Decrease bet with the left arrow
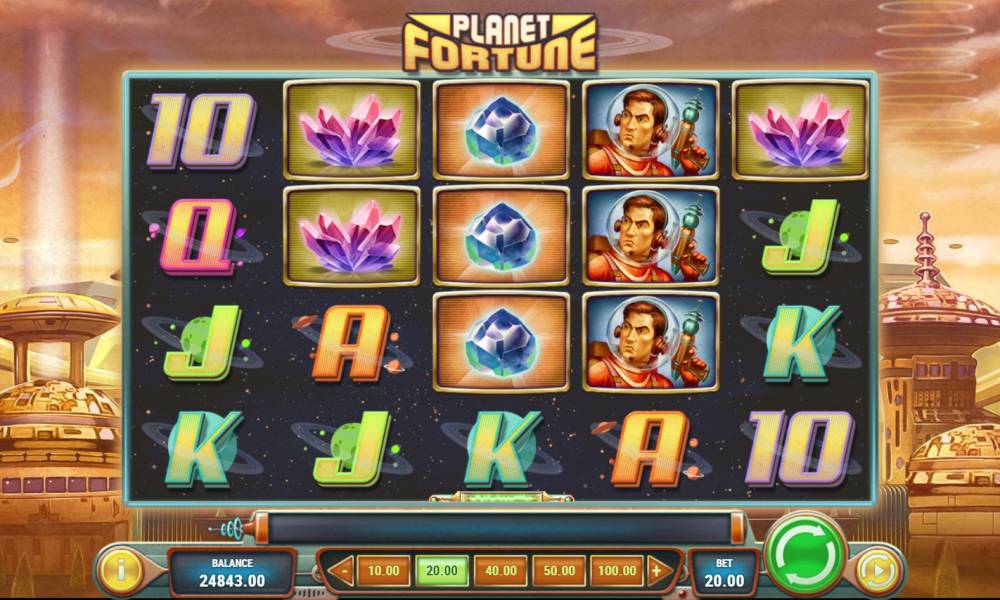 pyautogui.click(x=343, y=570)
